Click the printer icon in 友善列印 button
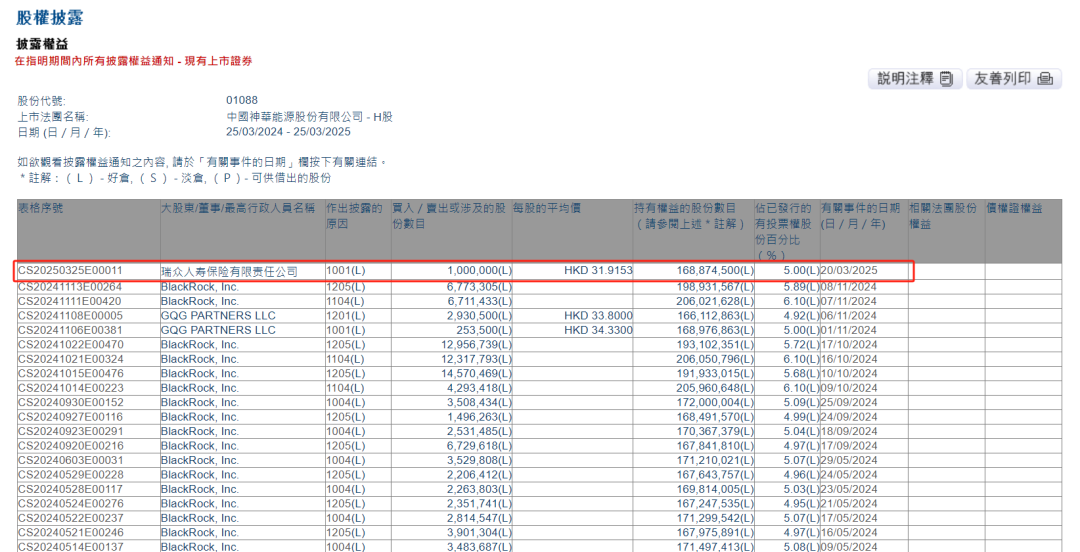This screenshot has width=1080, height=552. click(1045, 79)
